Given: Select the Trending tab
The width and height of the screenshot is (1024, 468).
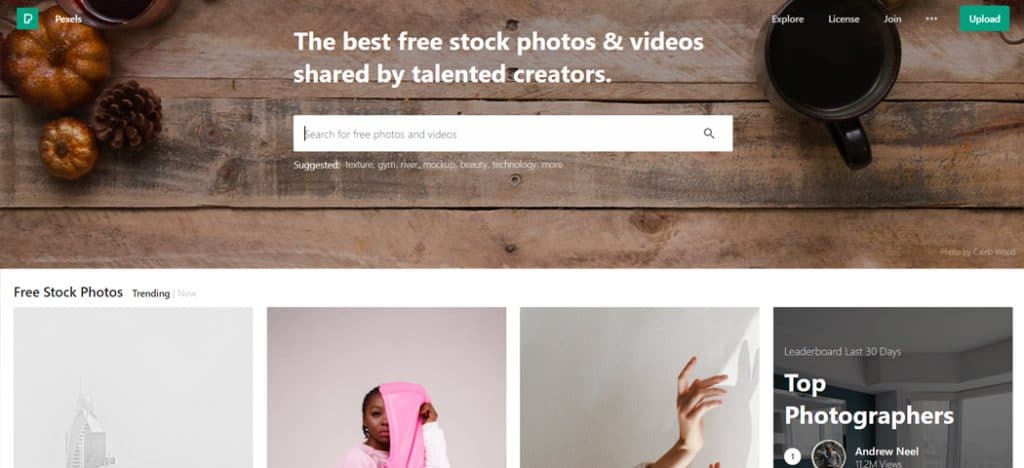Looking at the screenshot, I should (x=151, y=294).
